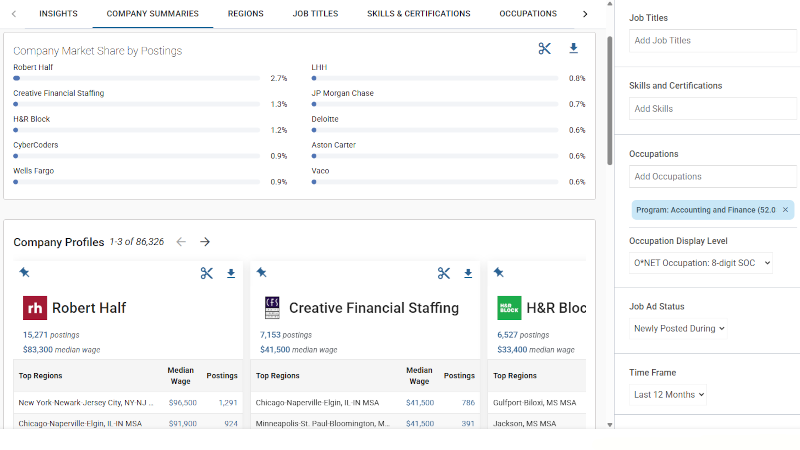Open Creative Financial Staffing $41,500 median wage
The image size is (800, 450).
(298, 350)
